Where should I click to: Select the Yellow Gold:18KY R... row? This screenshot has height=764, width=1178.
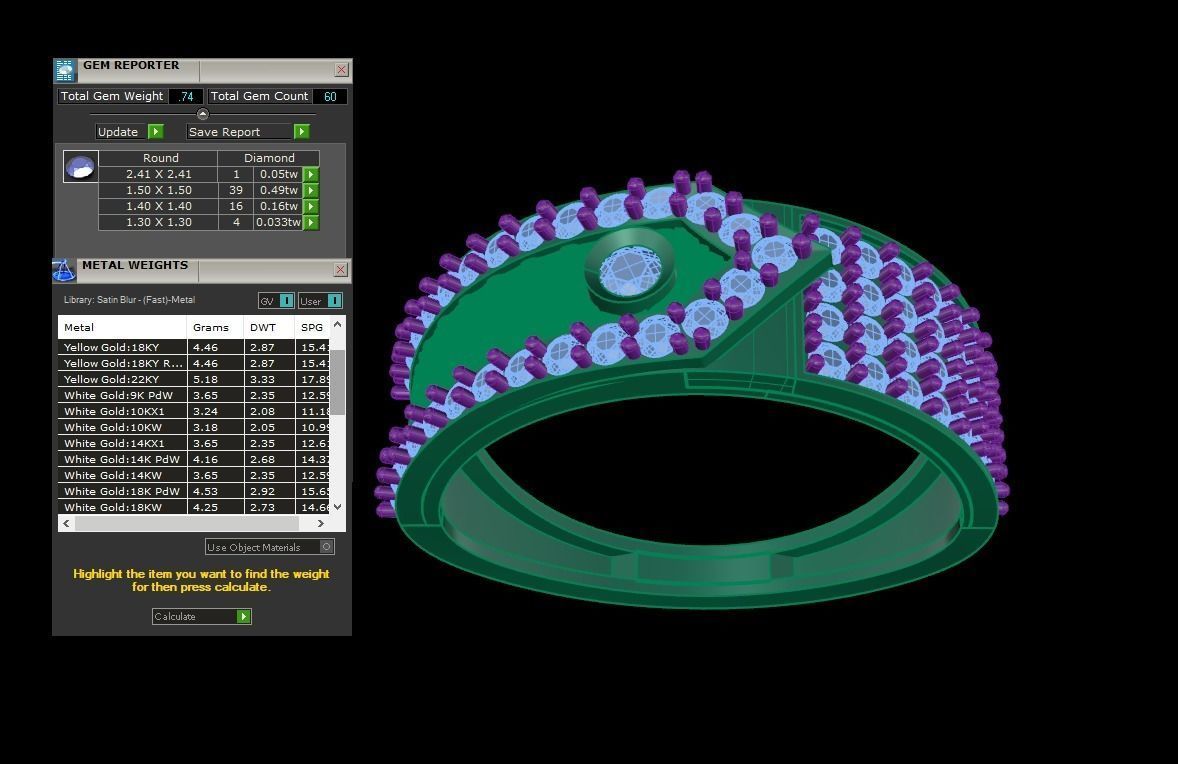[194, 364]
